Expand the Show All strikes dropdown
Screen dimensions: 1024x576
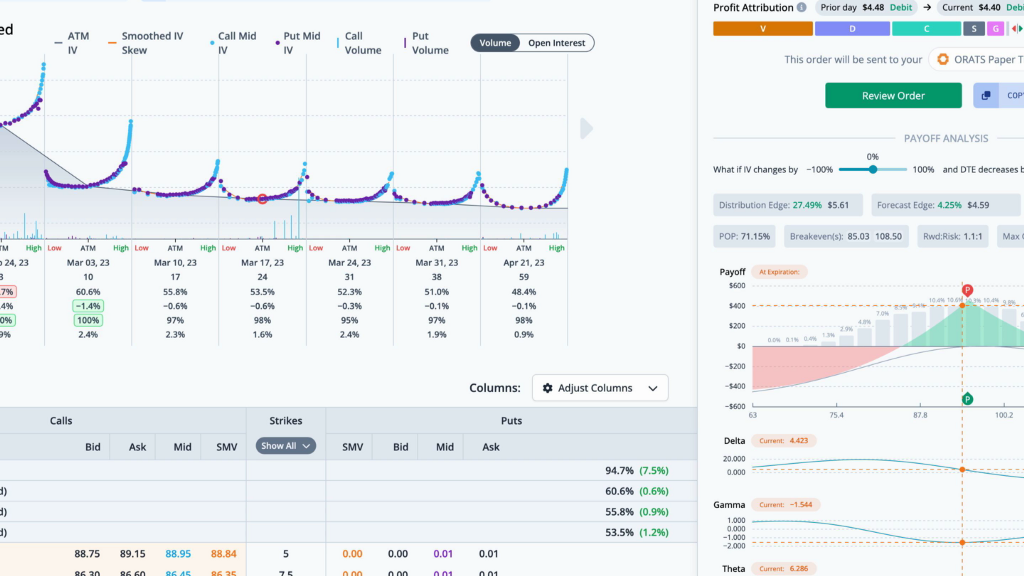(285, 446)
